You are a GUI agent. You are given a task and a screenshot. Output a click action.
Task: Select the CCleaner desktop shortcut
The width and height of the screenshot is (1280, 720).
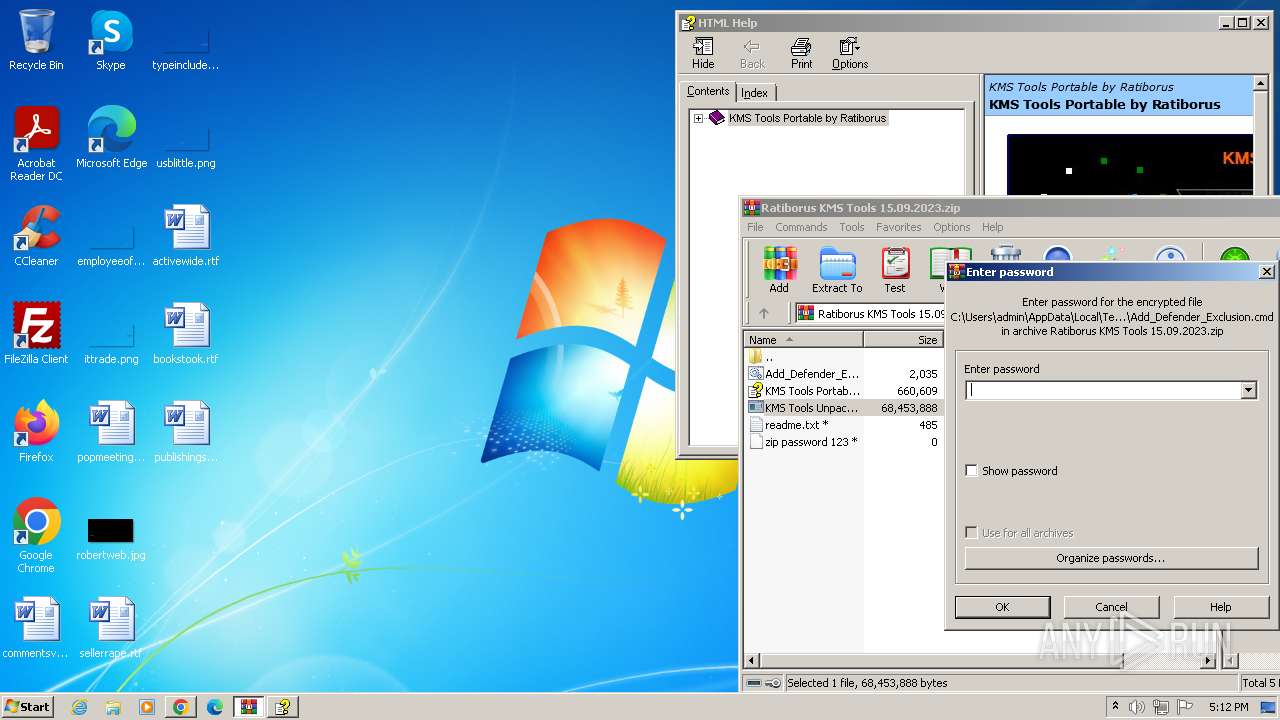(x=36, y=237)
